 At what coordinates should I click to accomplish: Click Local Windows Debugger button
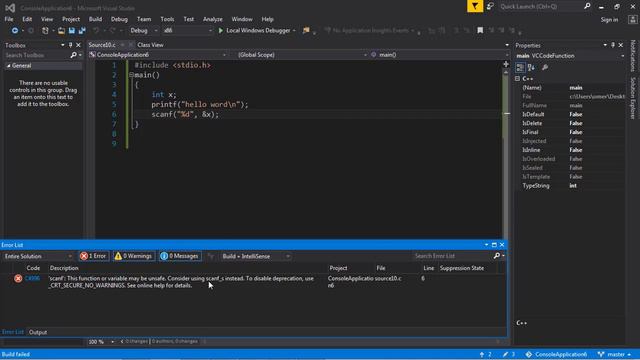pyautogui.click(x=258, y=31)
